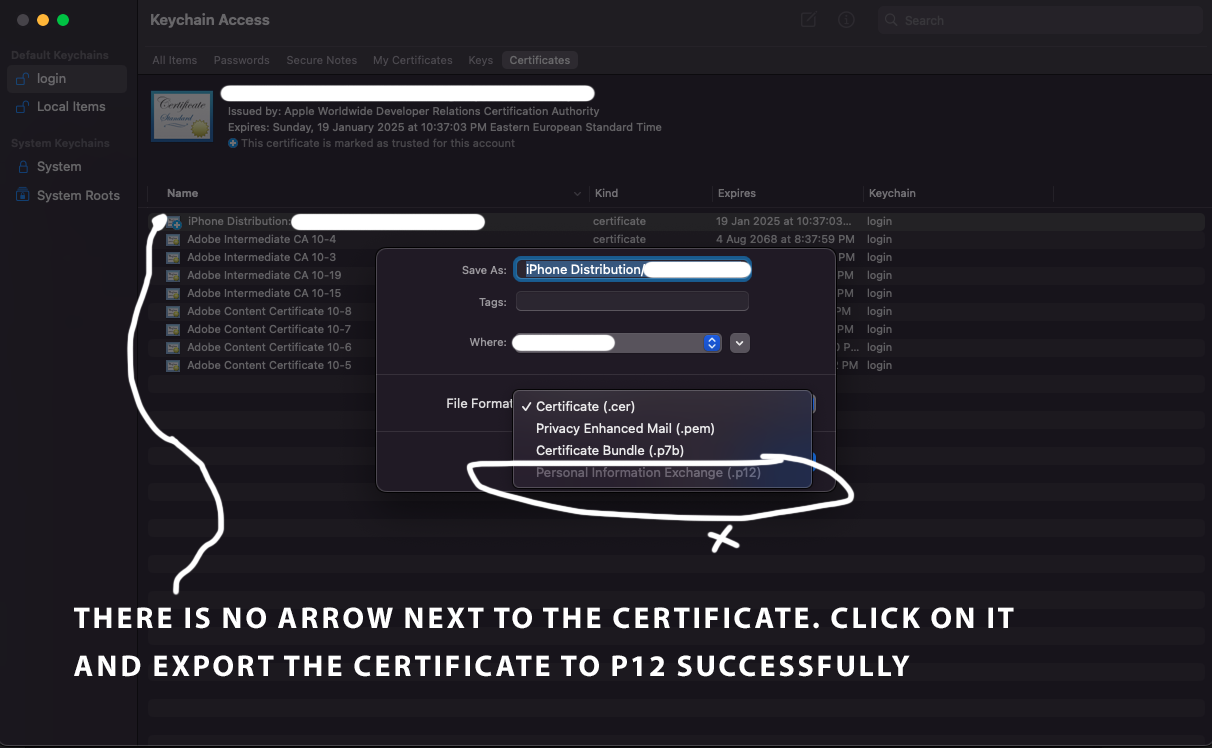Open the Secure Notes tab
This screenshot has height=748, width=1212.
(x=322, y=60)
